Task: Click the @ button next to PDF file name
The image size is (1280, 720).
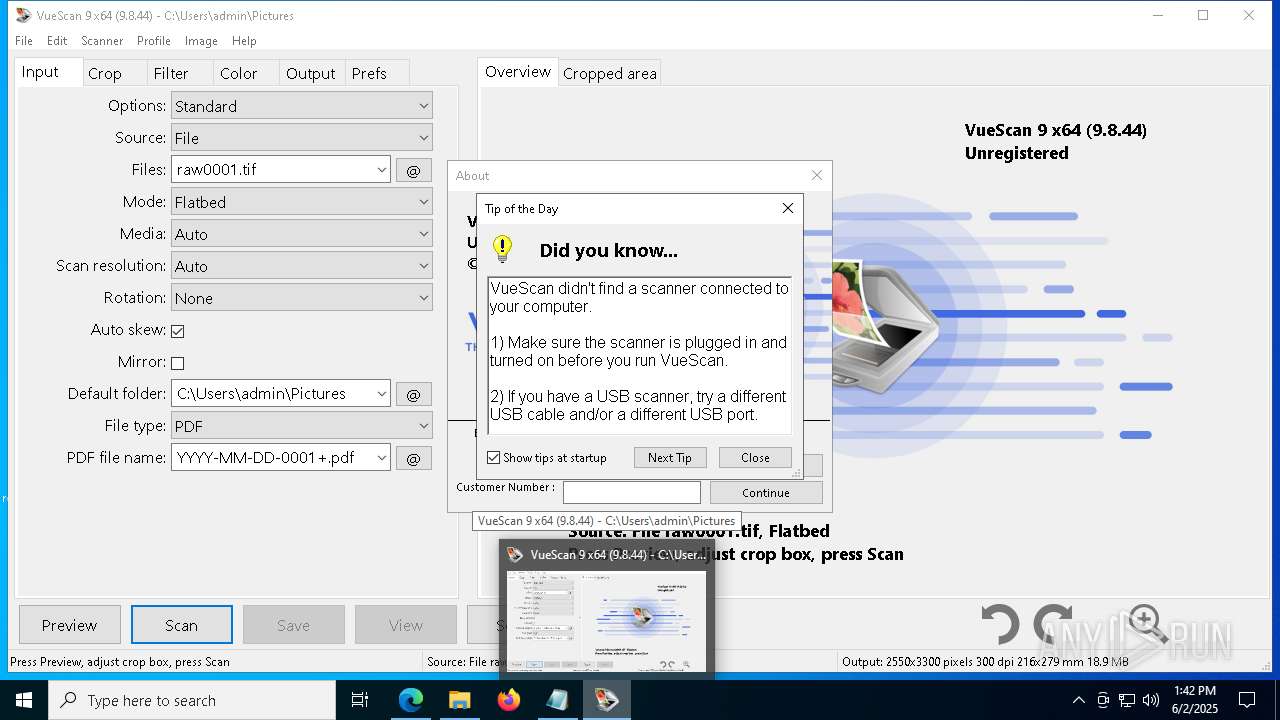Action: 413,458
